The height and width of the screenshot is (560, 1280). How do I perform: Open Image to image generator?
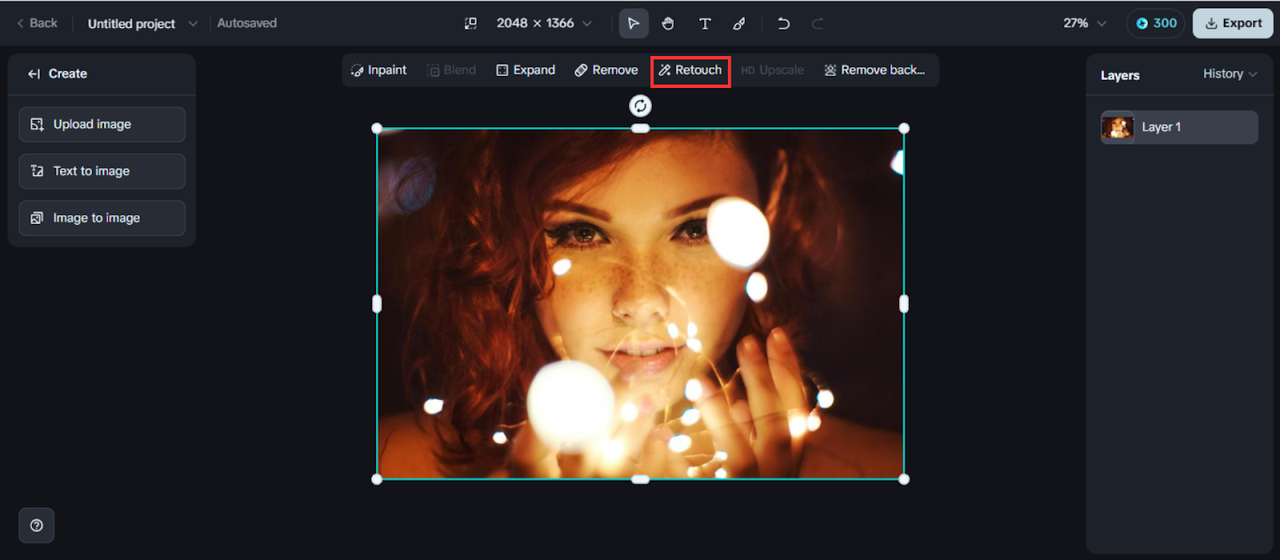tap(102, 218)
